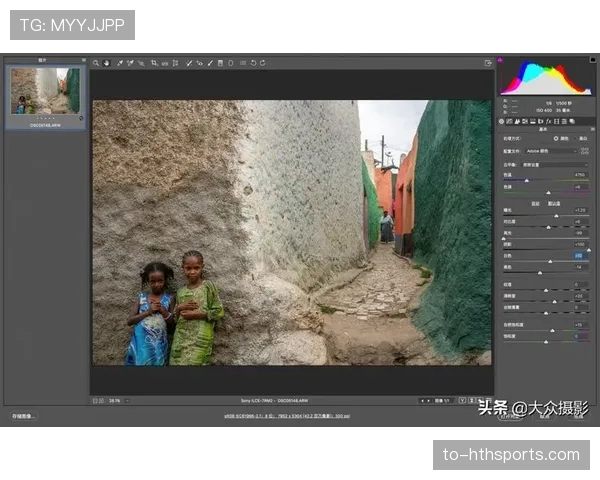Choose the Red Eye Removal tool
The image size is (600, 480).
click(199, 63)
